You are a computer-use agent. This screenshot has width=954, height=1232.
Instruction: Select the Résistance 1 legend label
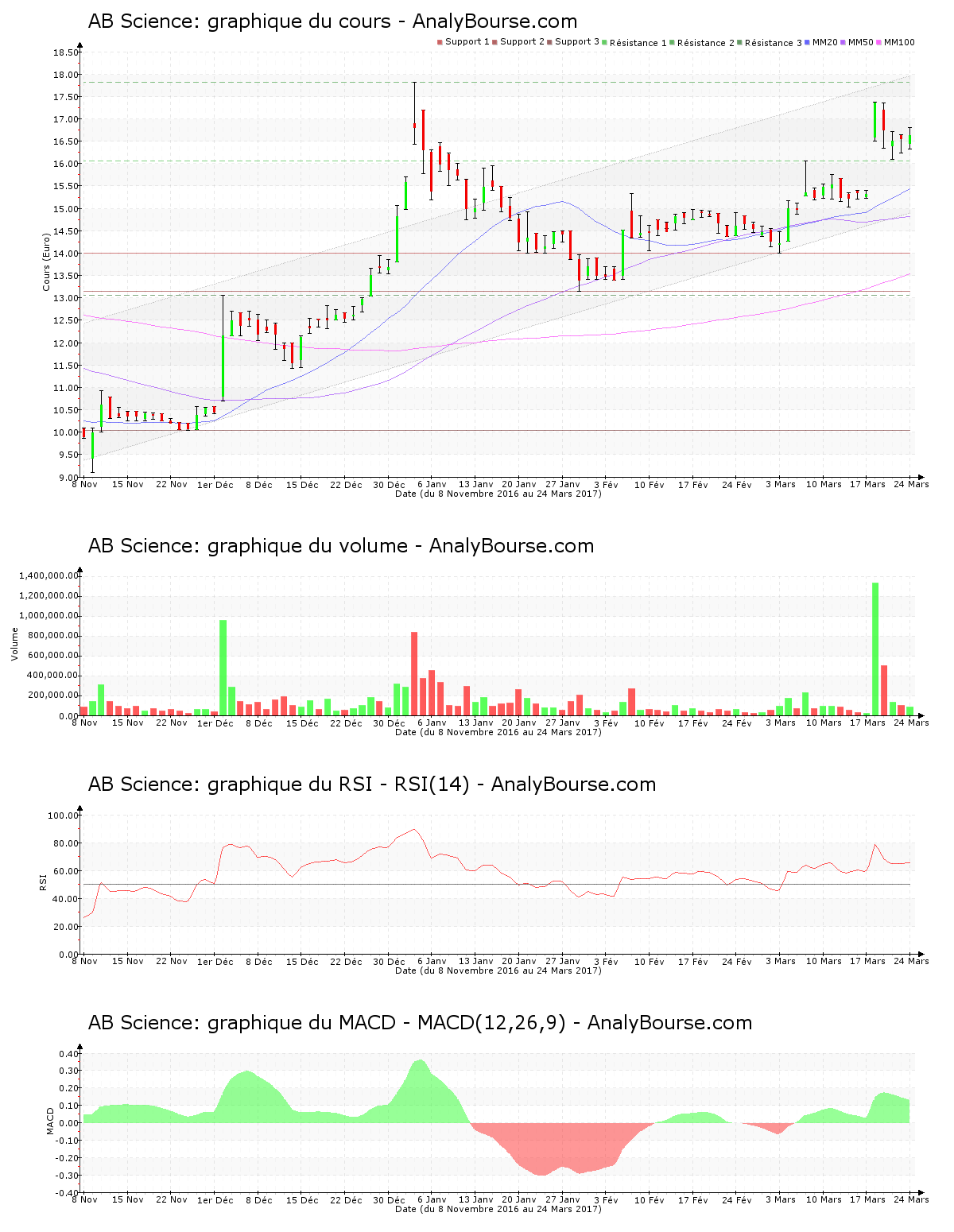(638, 42)
